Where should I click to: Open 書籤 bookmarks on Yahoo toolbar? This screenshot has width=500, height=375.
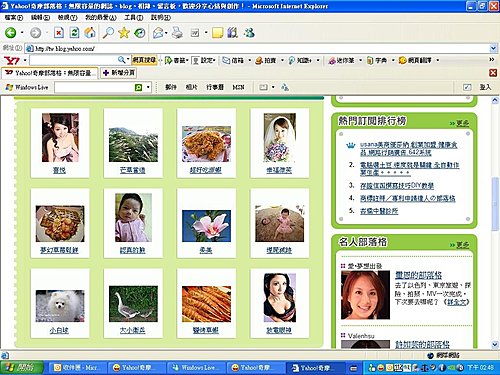(176, 60)
